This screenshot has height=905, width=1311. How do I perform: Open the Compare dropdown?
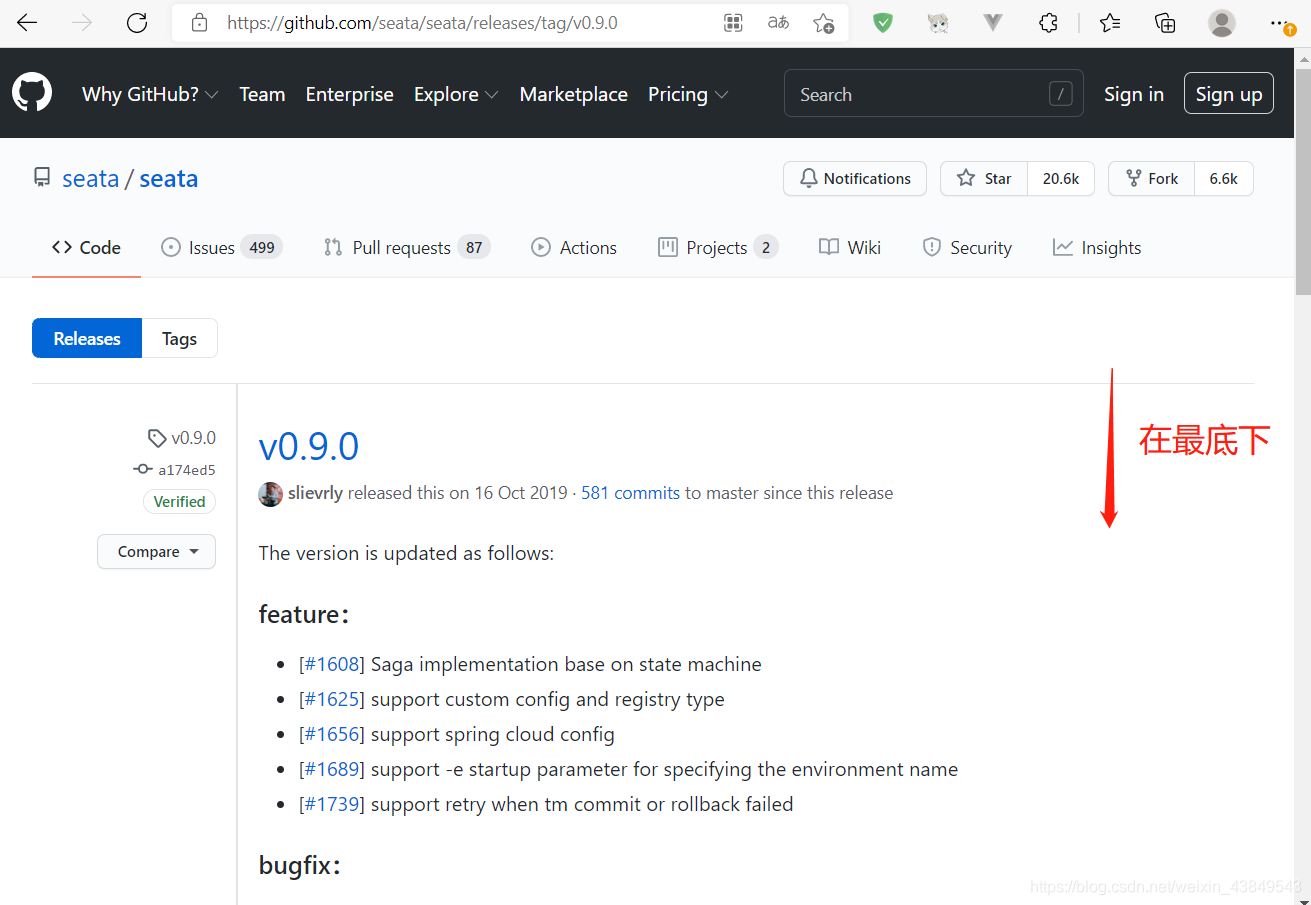pos(156,552)
